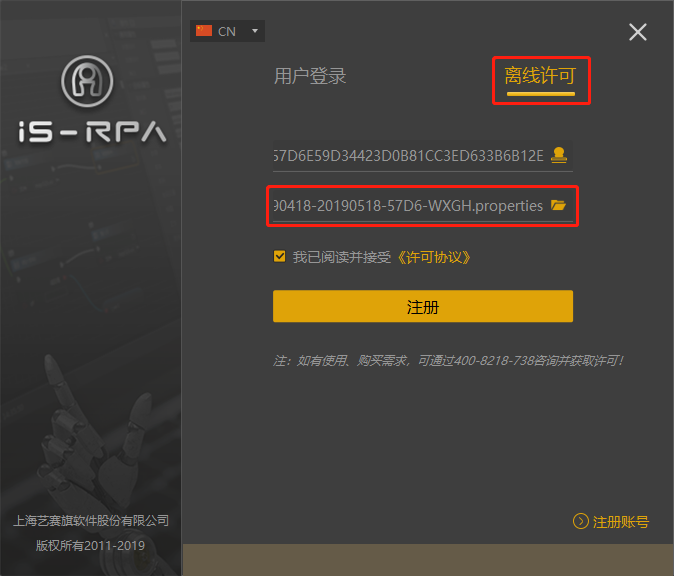Open the license file browser via folder icon
Viewport: 674px width, 576px height.
(559, 205)
